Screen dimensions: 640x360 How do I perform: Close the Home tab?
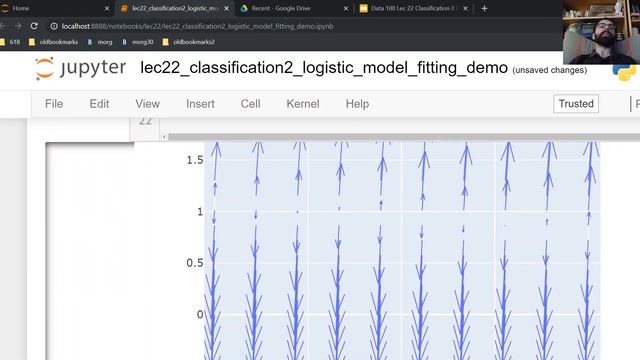[x=107, y=8]
